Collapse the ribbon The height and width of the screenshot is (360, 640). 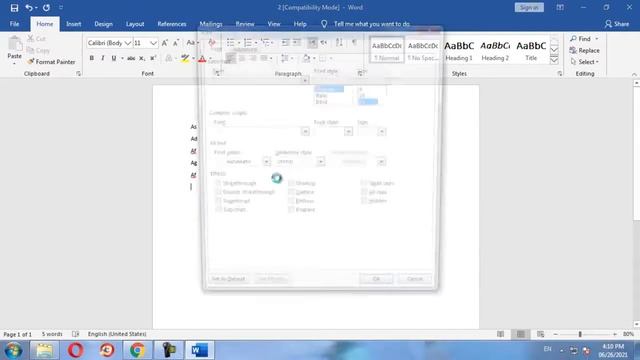tap(634, 74)
